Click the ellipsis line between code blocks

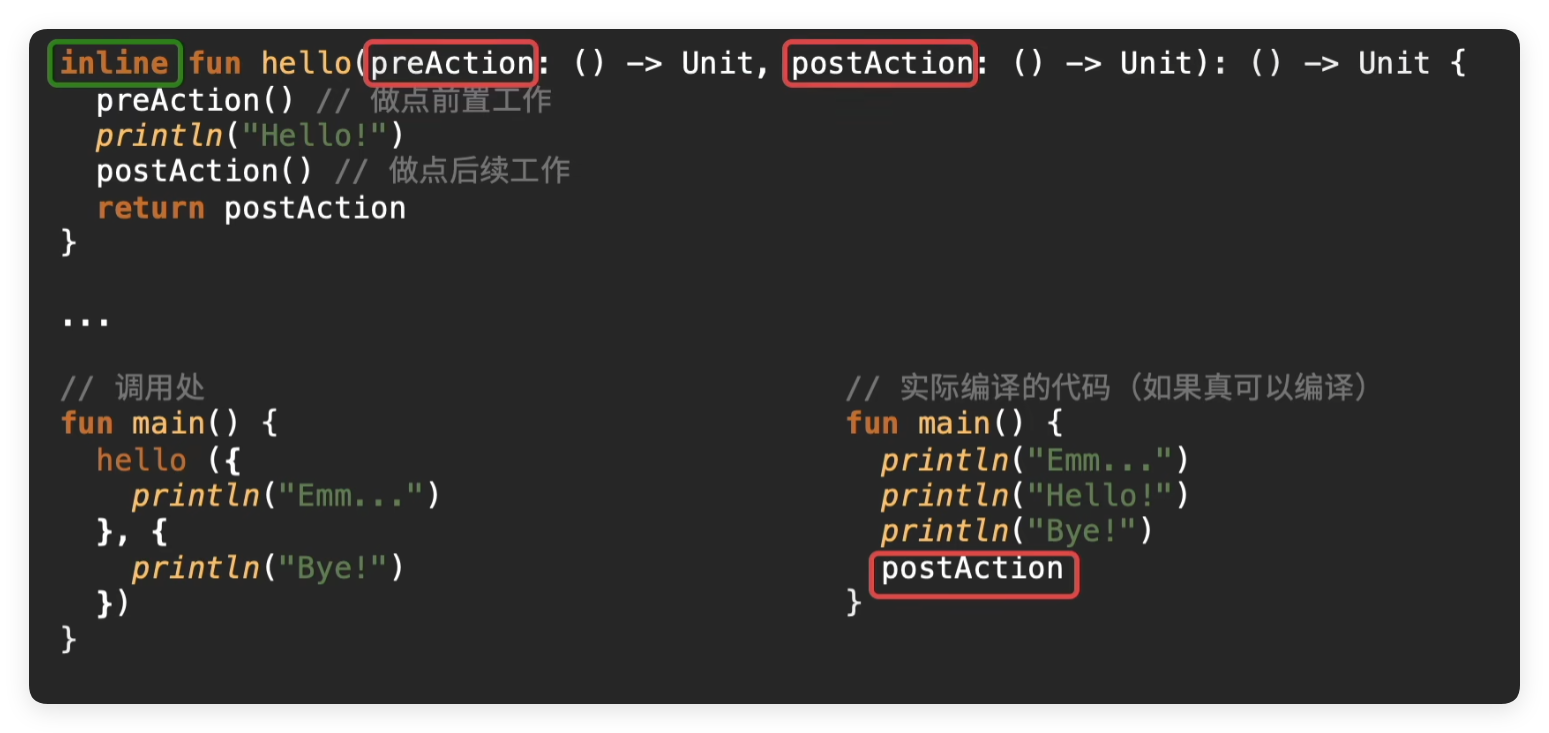(86, 323)
